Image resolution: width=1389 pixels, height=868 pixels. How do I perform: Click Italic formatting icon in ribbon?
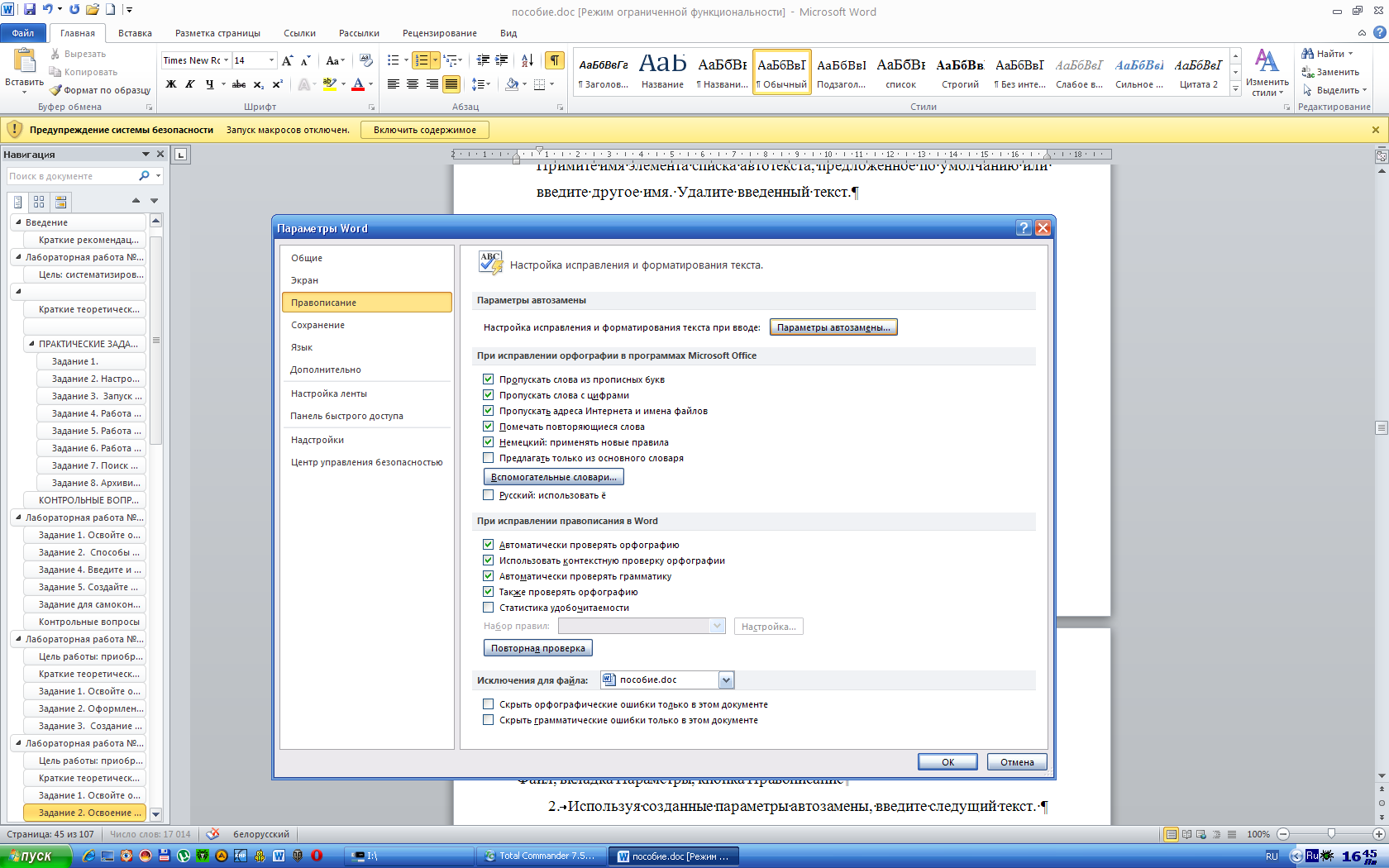190,84
